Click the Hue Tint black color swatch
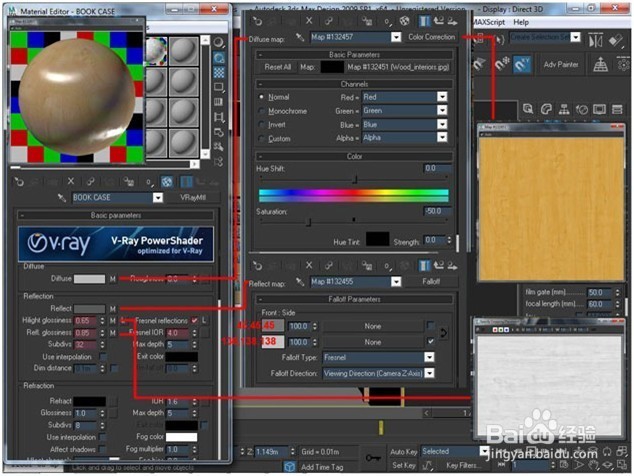This screenshot has height=476, width=634. tap(378, 239)
